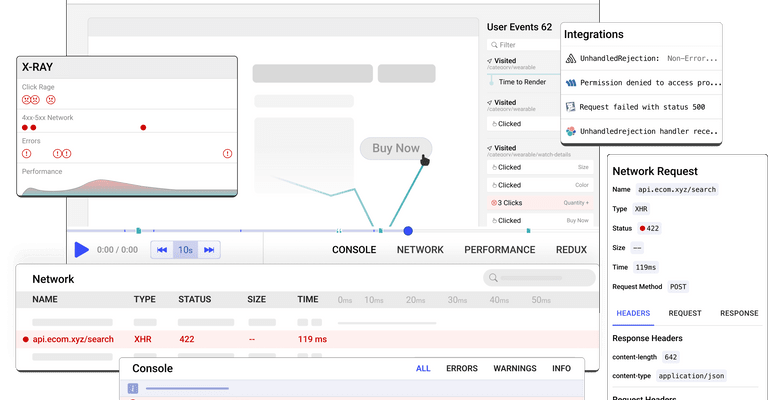
Task: Select the api.ecom.xyz/search network row
Action: (x=307, y=339)
